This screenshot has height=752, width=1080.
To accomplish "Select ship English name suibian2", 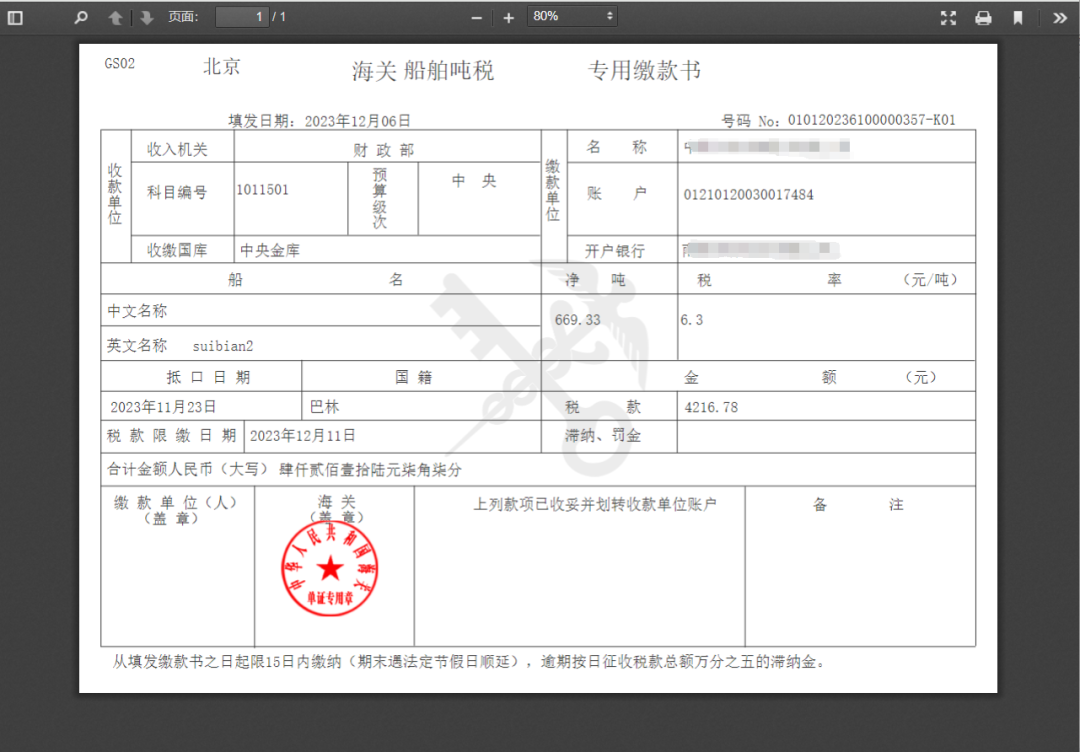I will pos(222,346).
